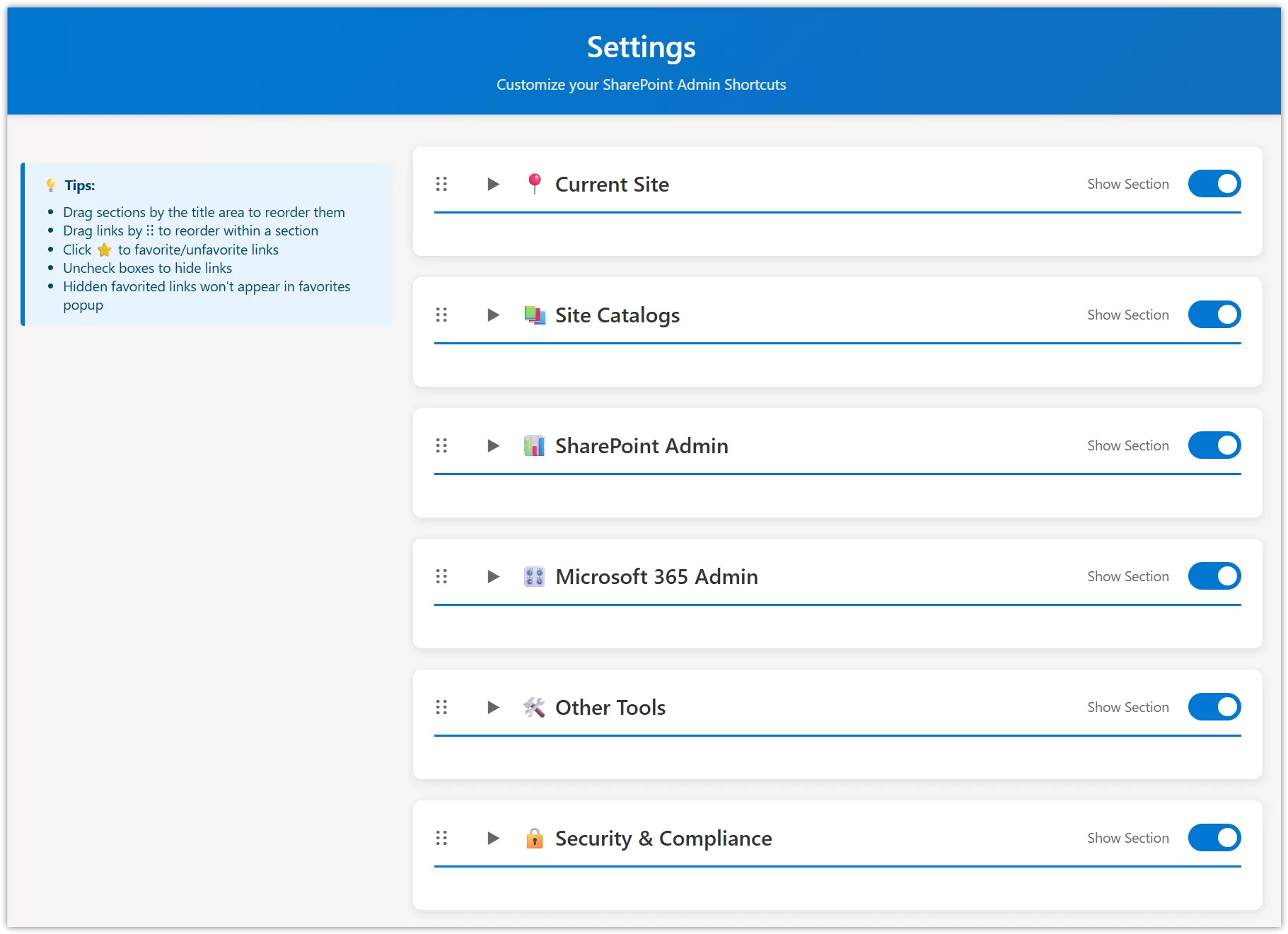Click the Microsoft 365 Admin section title
The image size is (1288, 934).
(658, 576)
